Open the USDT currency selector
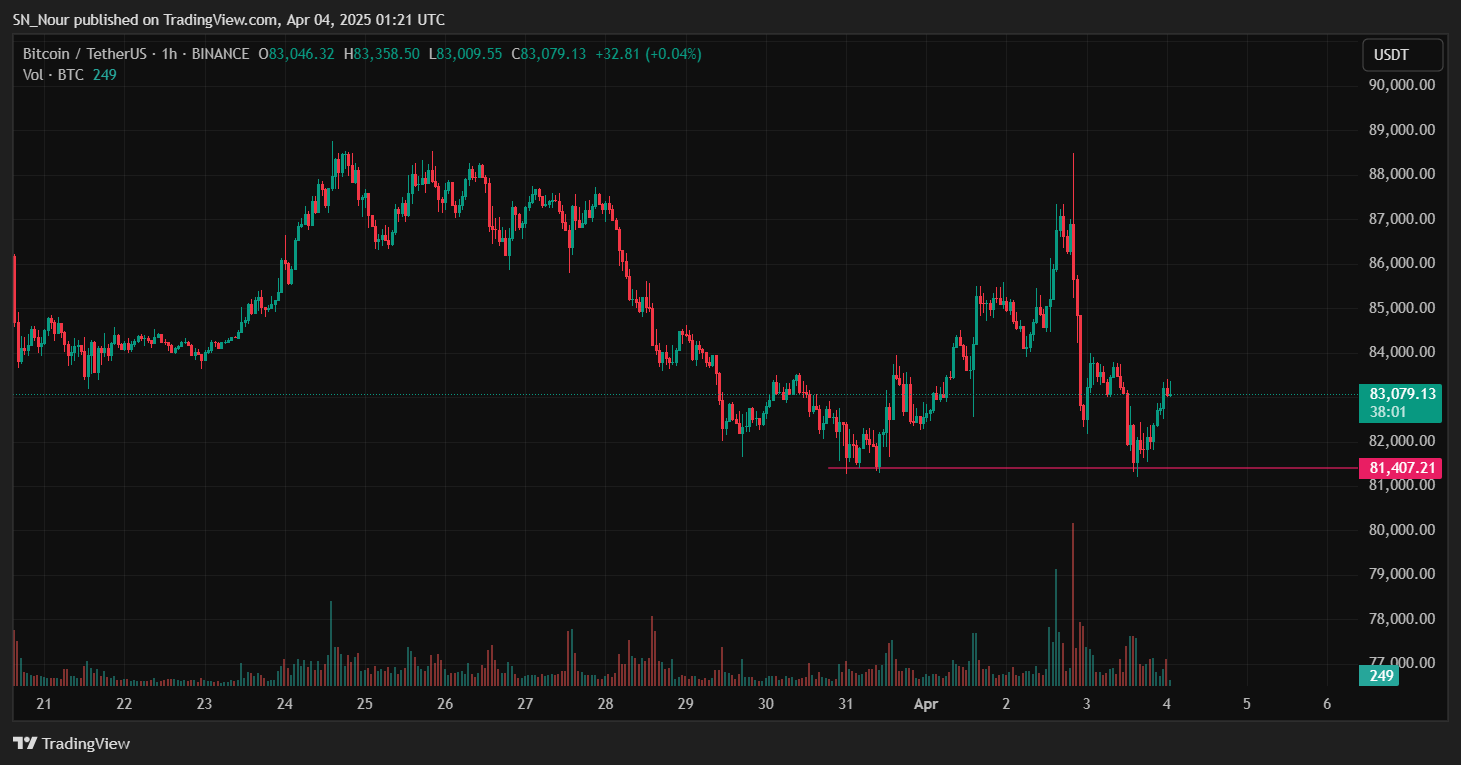1461x765 pixels. (x=1403, y=55)
